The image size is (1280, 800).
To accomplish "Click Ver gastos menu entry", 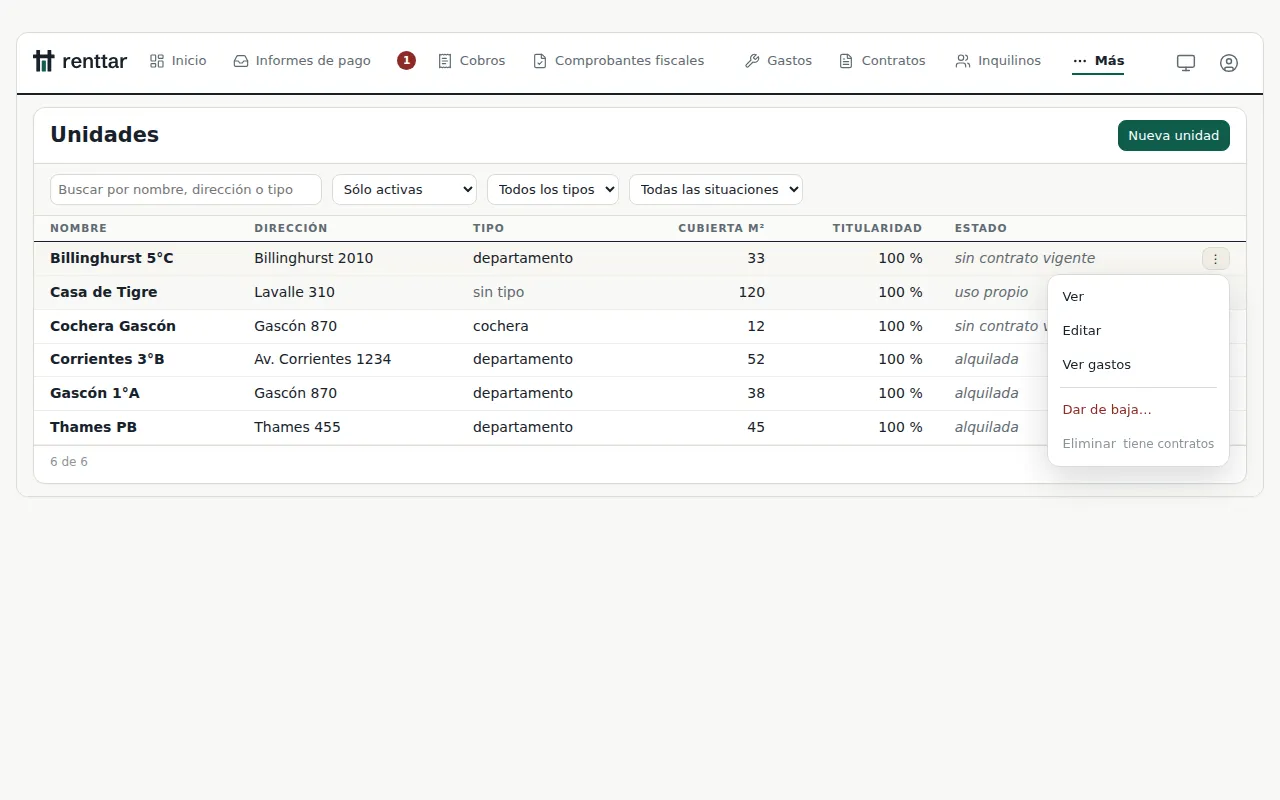I will point(1138,365).
